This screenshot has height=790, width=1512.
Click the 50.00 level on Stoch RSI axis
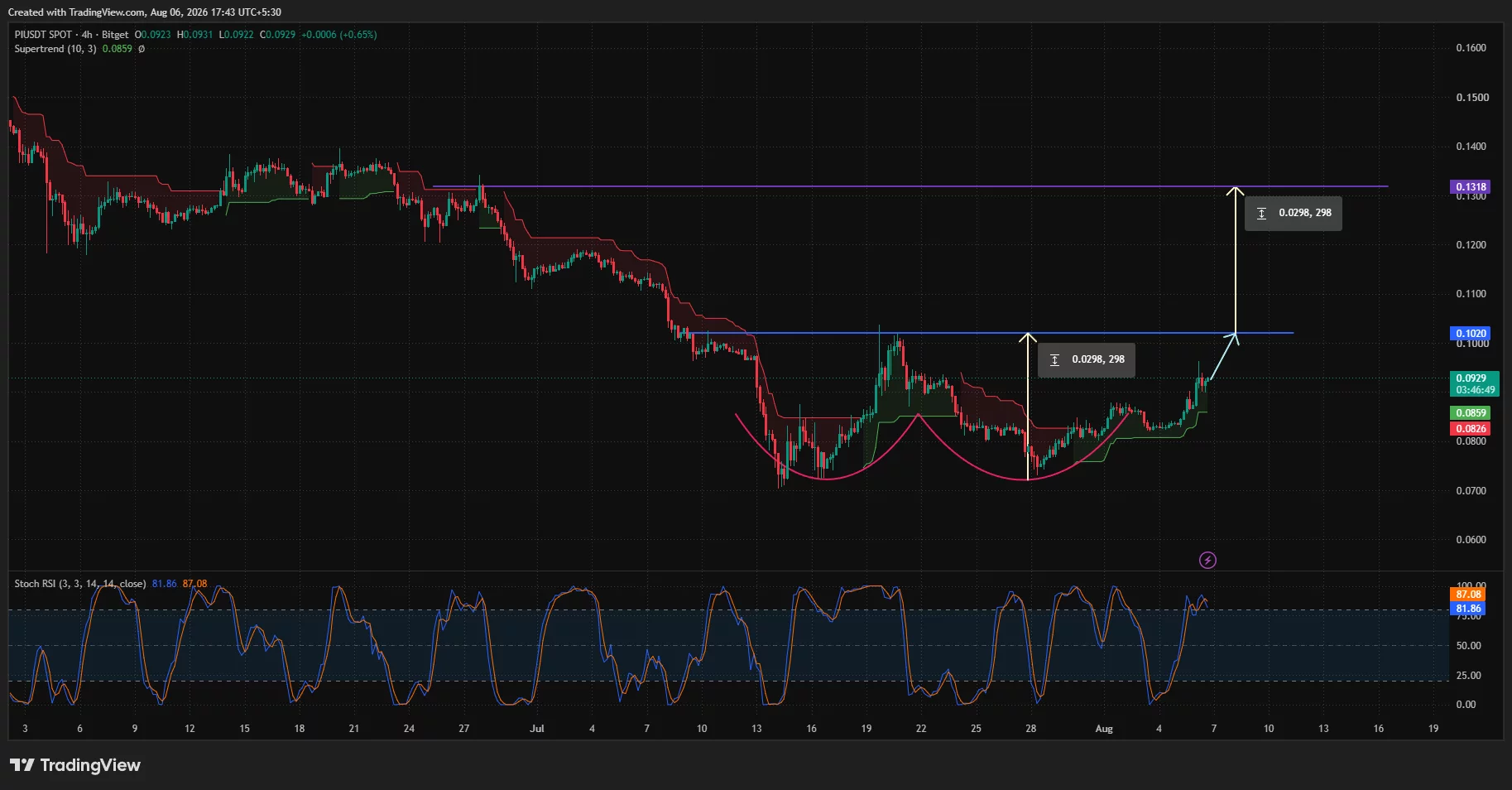(x=1469, y=646)
